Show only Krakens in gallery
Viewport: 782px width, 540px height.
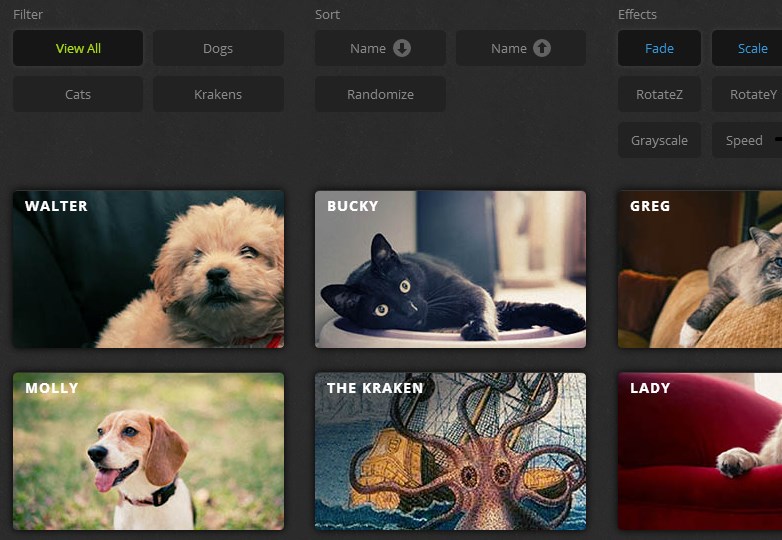tap(218, 95)
